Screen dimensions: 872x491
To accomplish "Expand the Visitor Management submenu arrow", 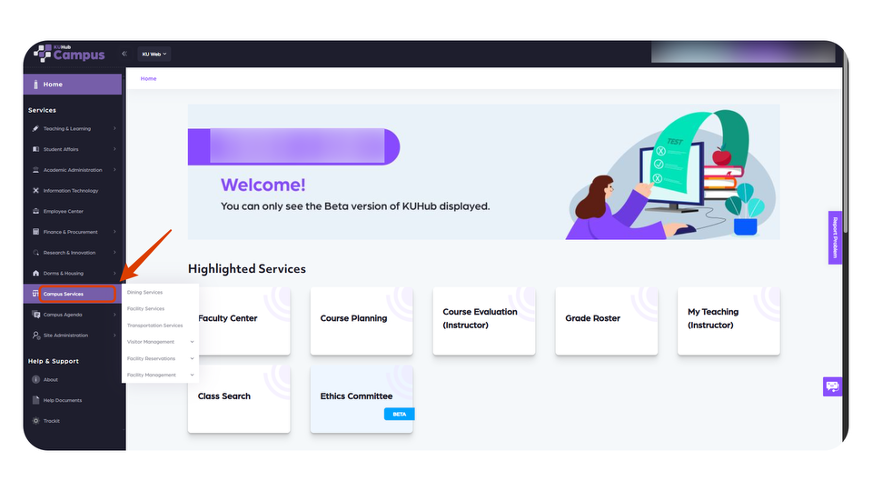I will [192, 342].
